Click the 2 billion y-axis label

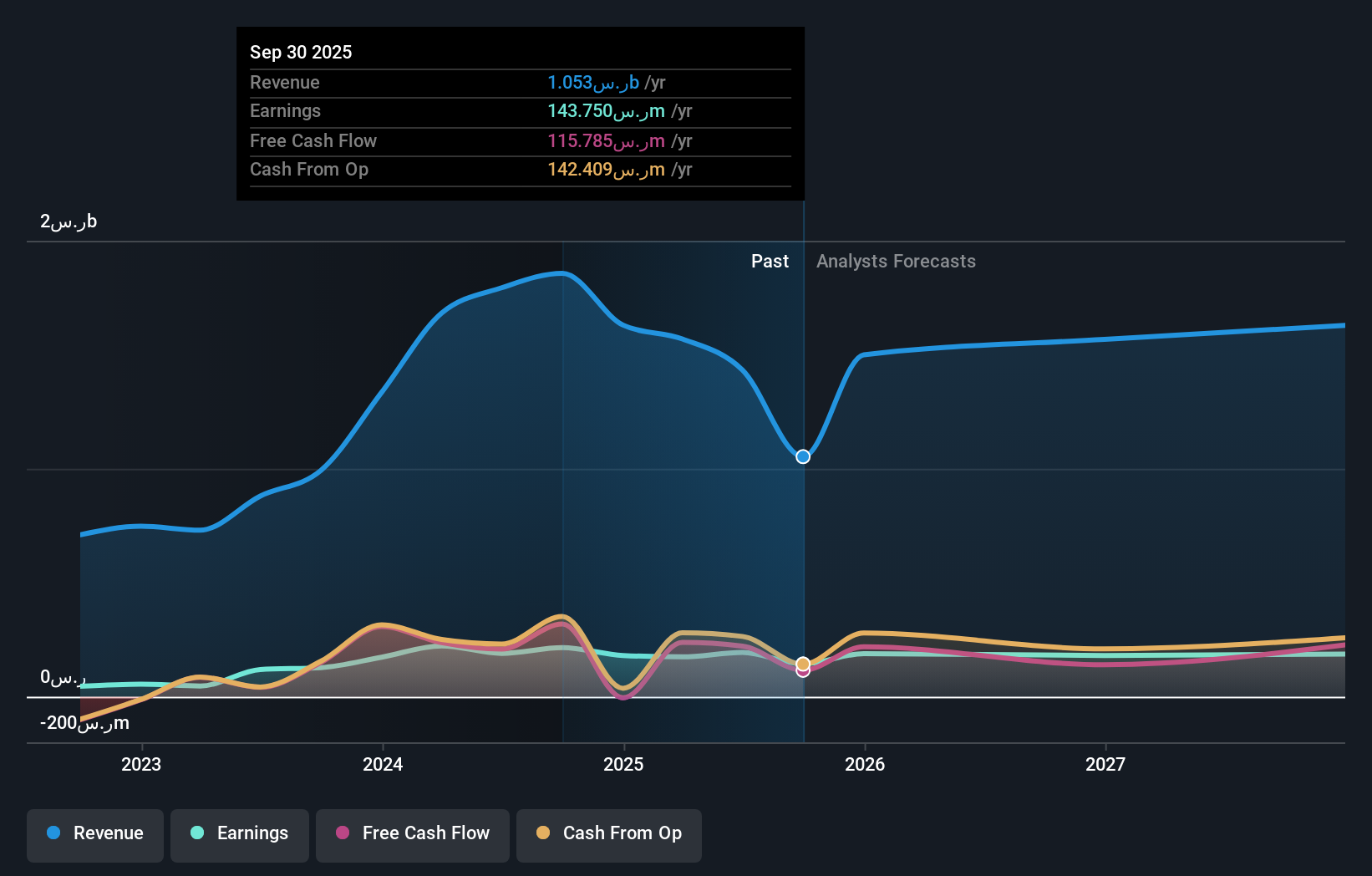click(x=69, y=222)
